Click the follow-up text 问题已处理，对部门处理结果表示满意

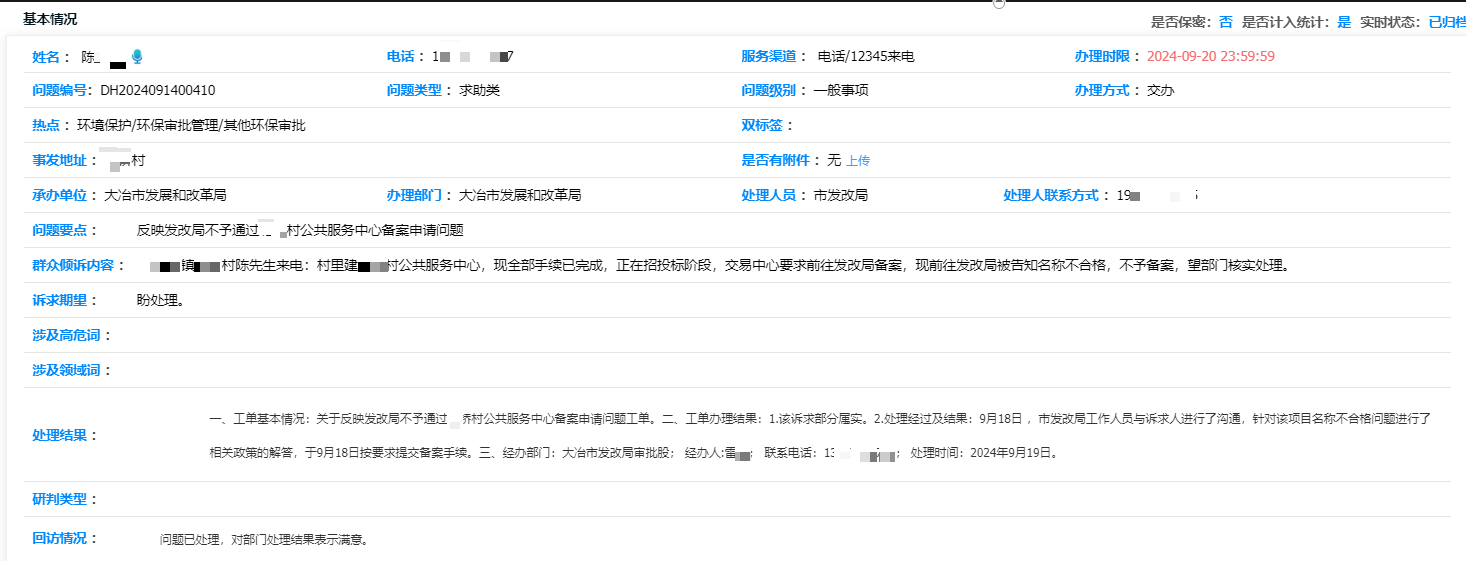tap(264, 540)
